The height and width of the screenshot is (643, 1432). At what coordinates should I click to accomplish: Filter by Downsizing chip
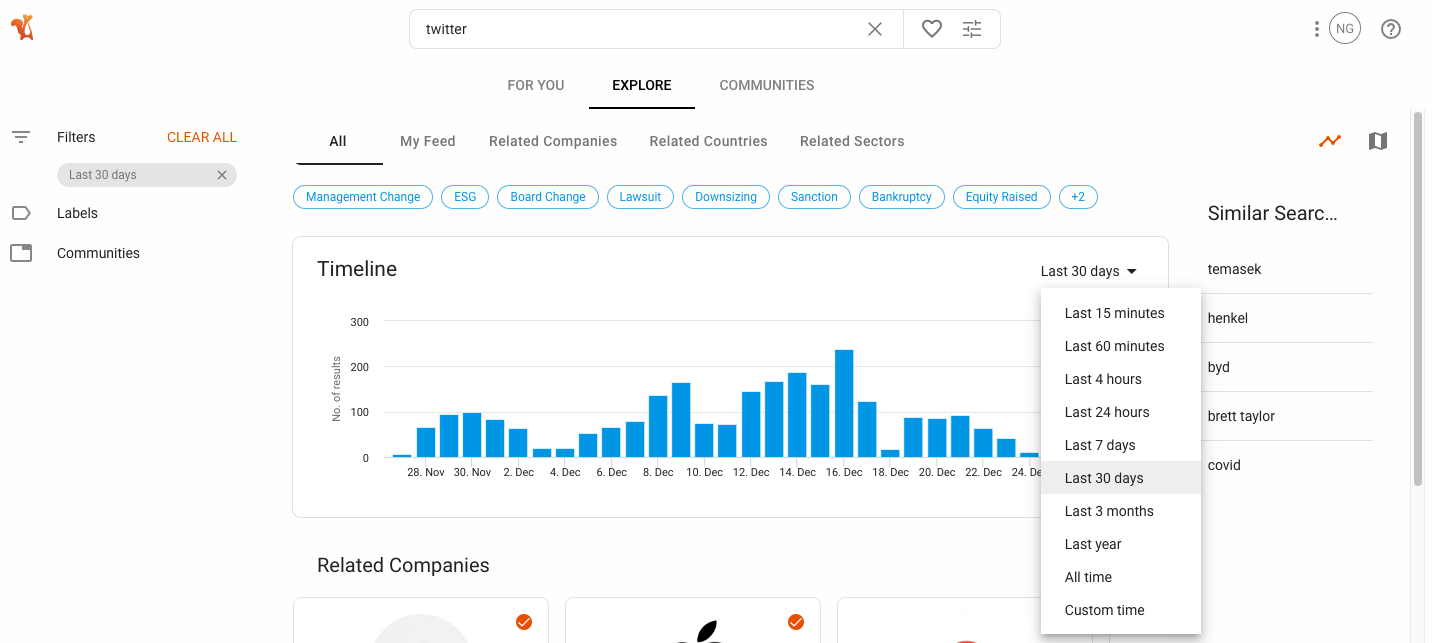tap(726, 197)
